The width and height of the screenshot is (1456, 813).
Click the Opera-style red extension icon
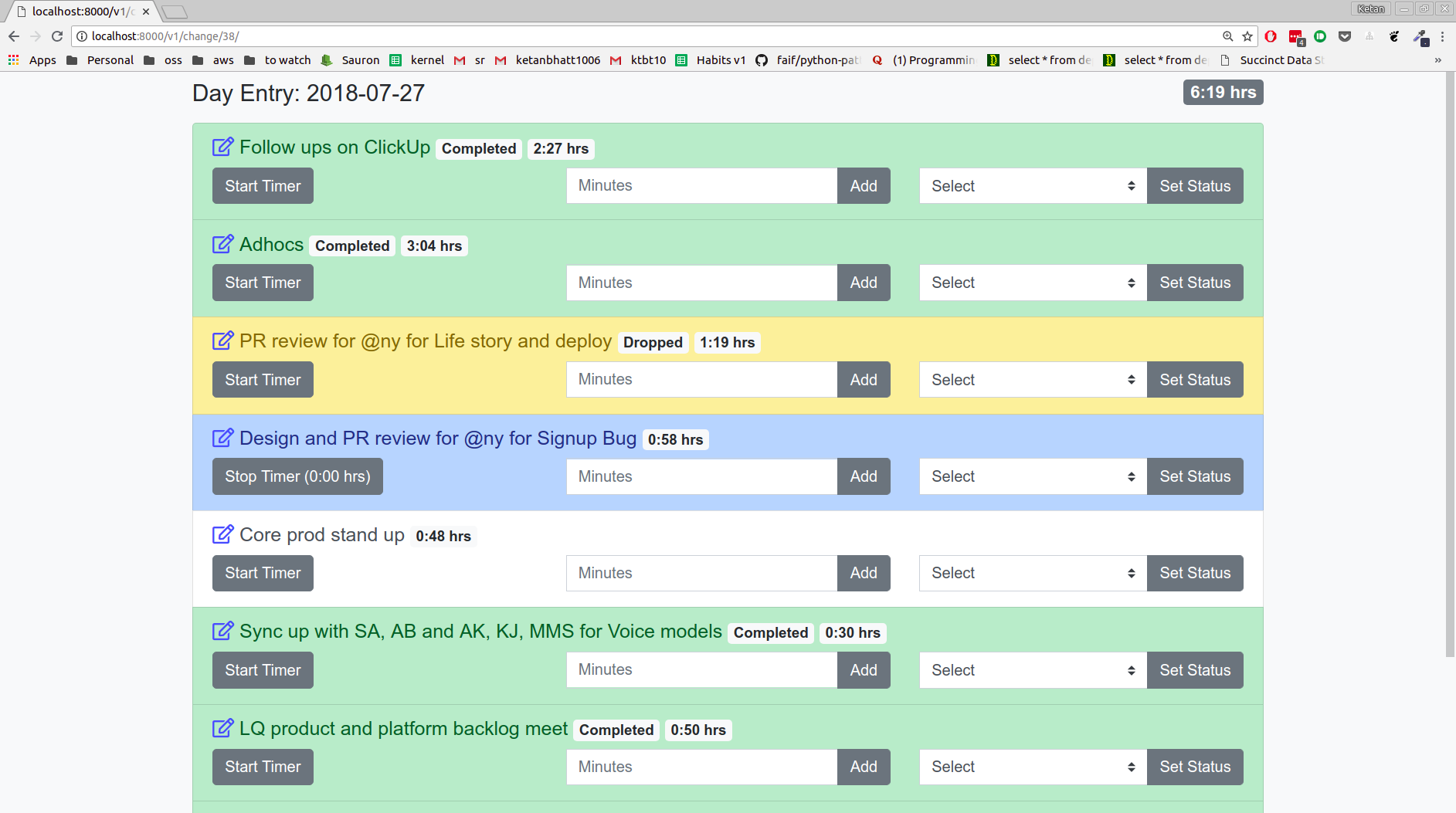[x=1271, y=36]
